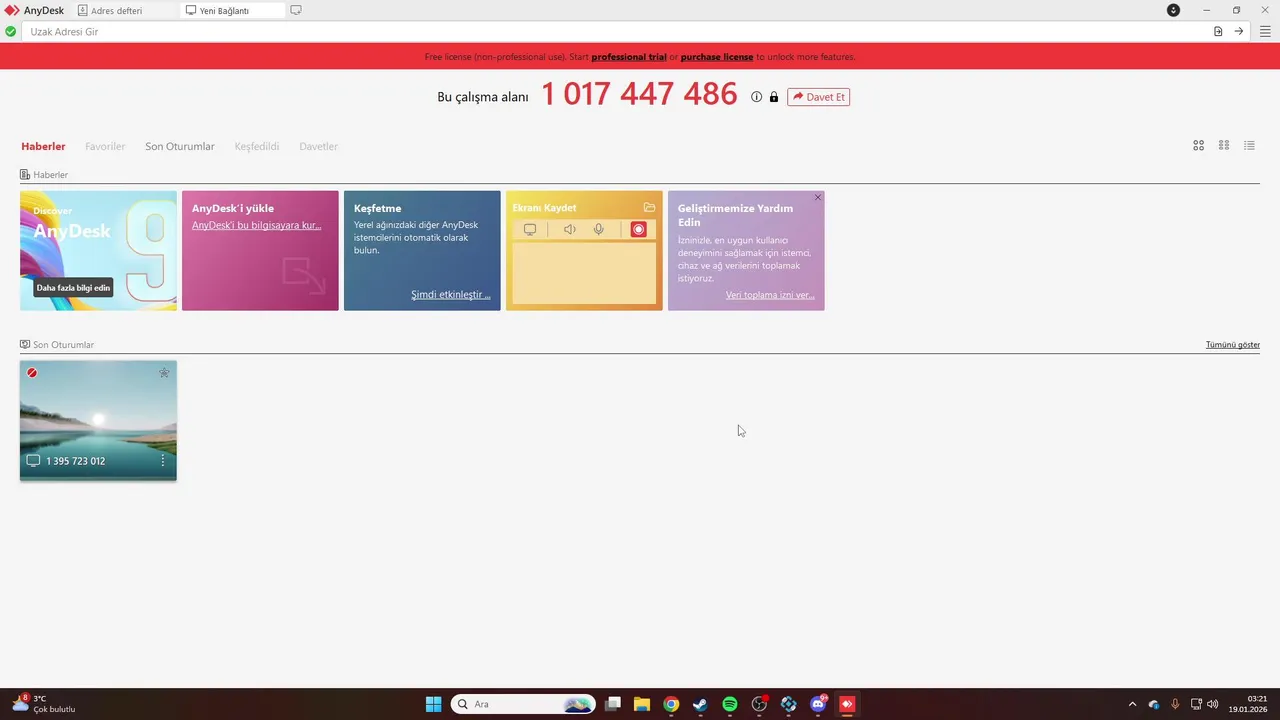The width and height of the screenshot is (1280, 720).
Task: Click the lock icon beside the workspace ID
Action: 774,97
